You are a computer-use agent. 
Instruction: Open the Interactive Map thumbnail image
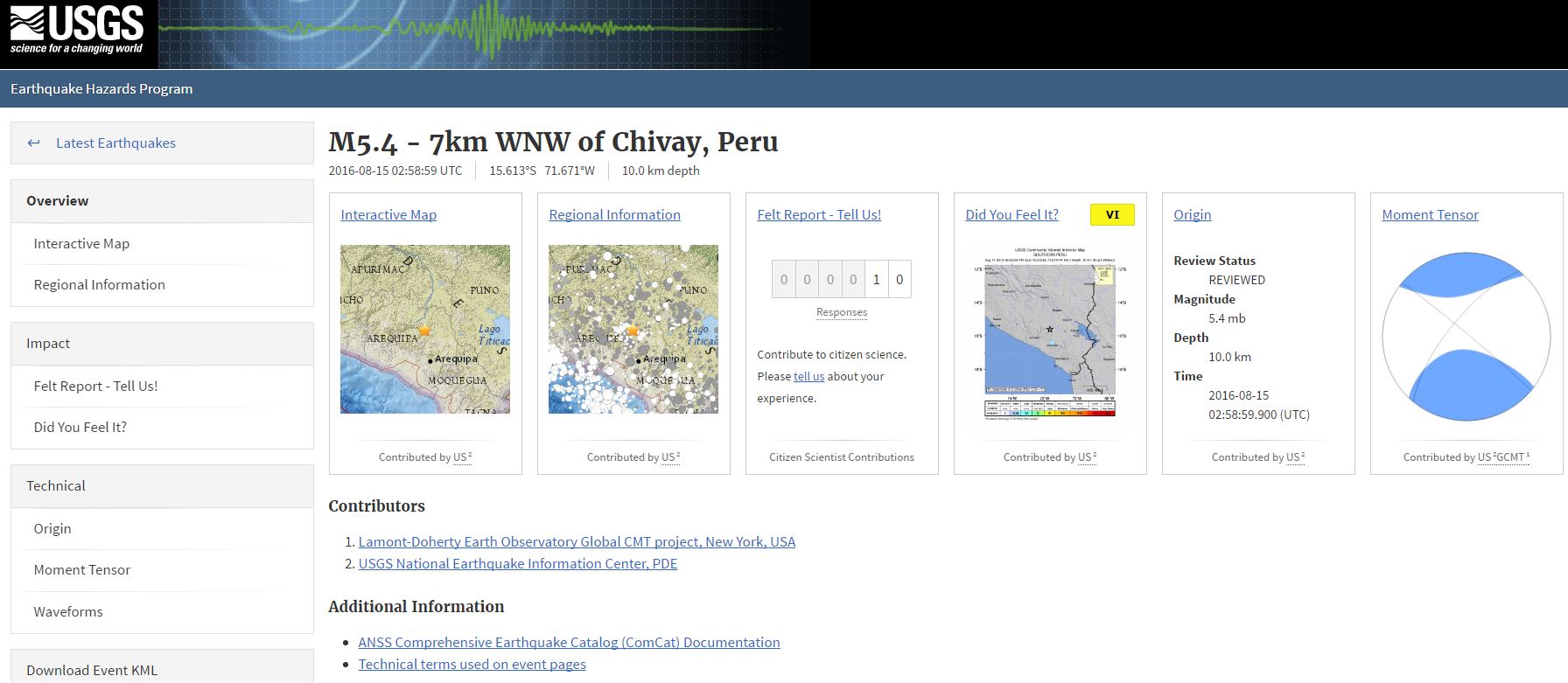click(x=424, y=329)
